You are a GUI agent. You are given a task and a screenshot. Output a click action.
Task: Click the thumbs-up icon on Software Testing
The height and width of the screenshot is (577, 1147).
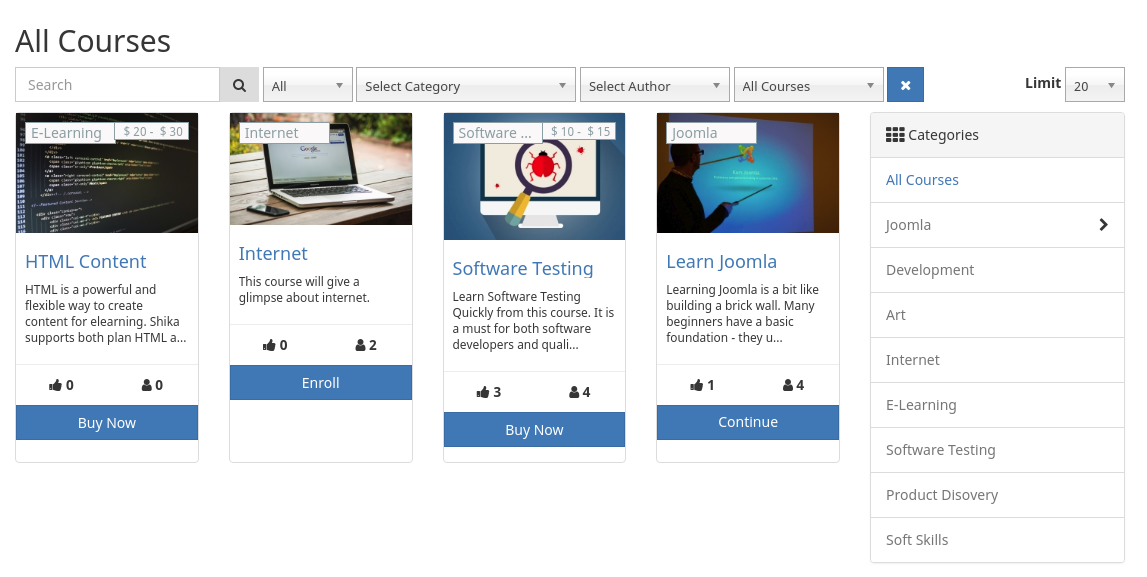(x=483, y=392)
